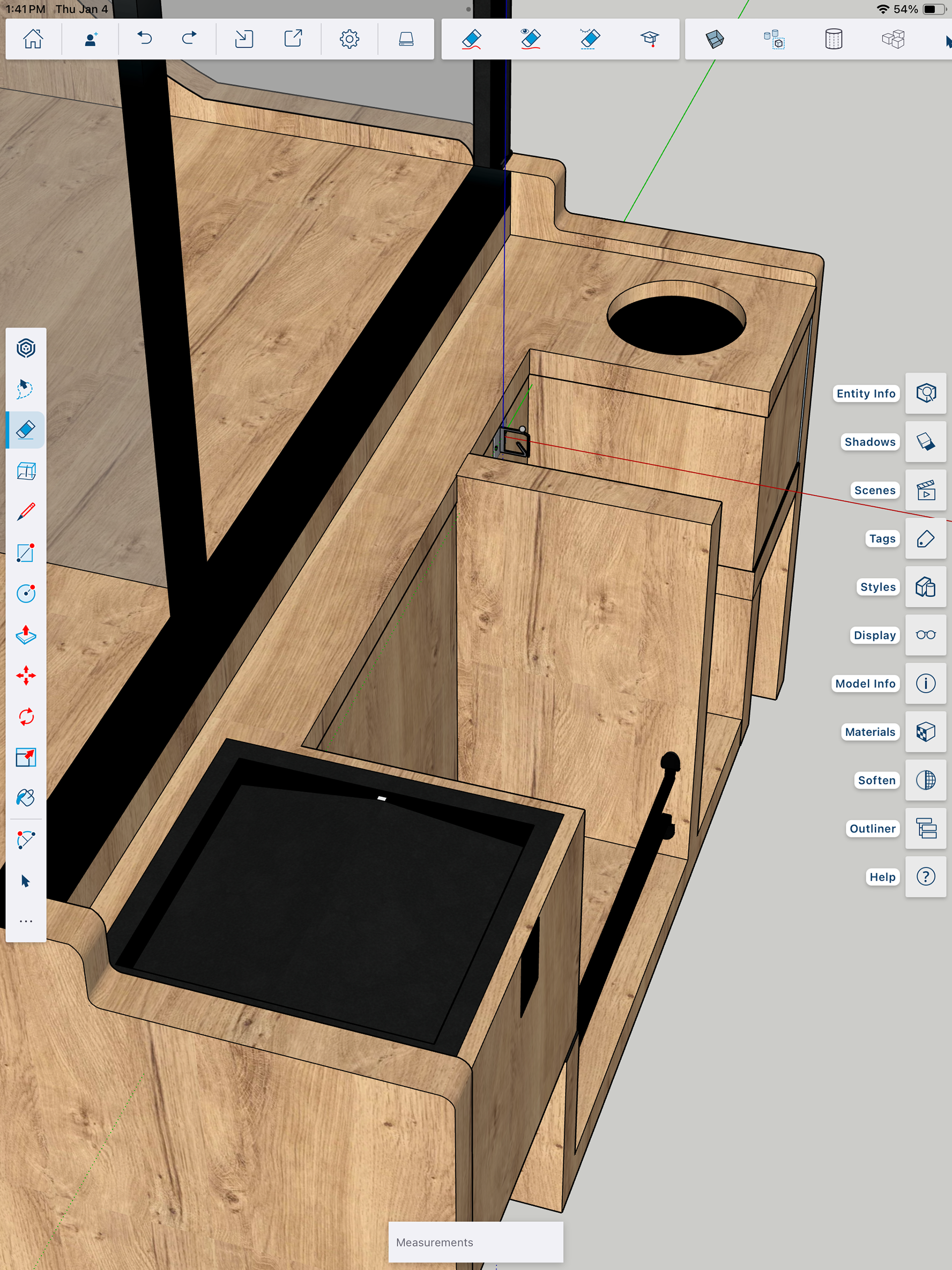Screen dimensions: 952x1270
Task: Select the Rotate tool
Action: coord(26,717)
